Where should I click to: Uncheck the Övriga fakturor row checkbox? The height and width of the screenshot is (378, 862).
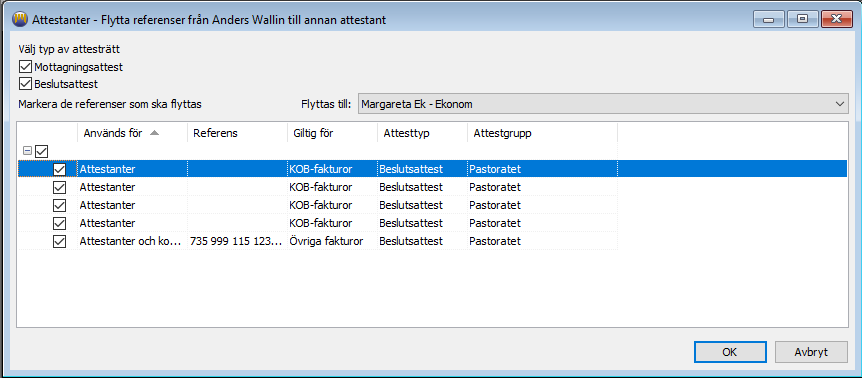(x=59, y=241)
